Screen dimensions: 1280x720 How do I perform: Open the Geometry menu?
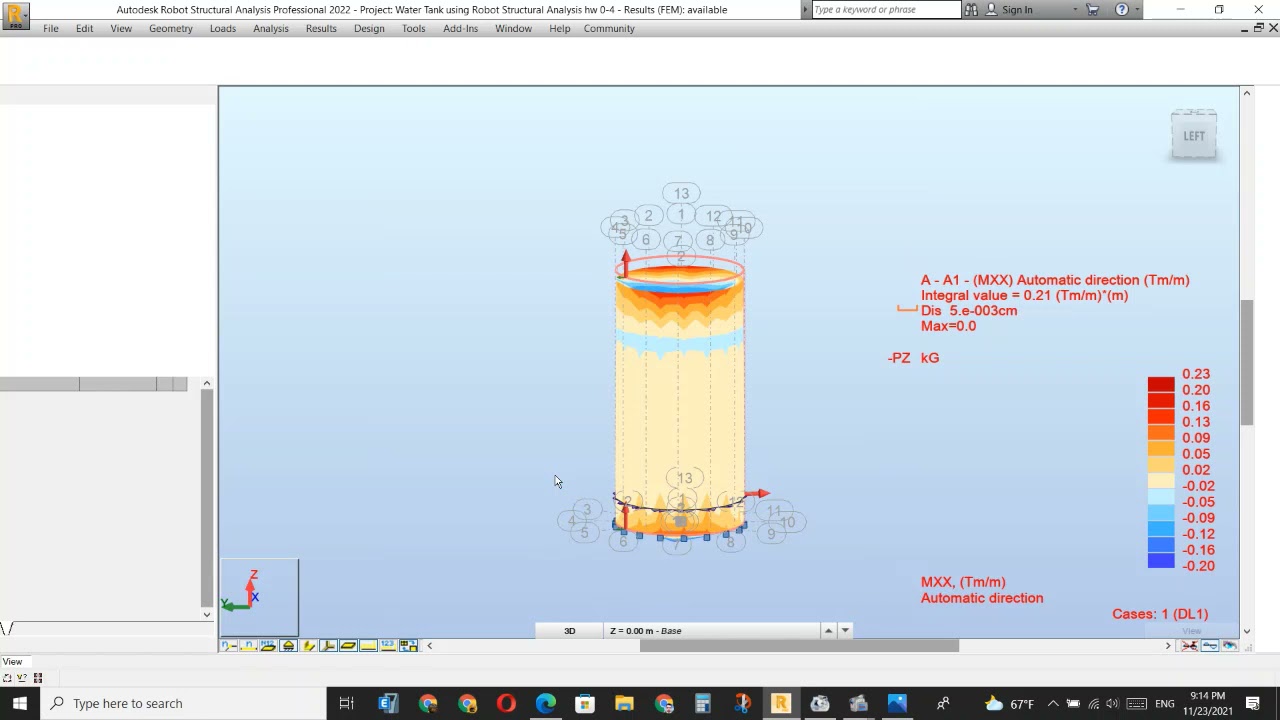(x=171, y=28)
